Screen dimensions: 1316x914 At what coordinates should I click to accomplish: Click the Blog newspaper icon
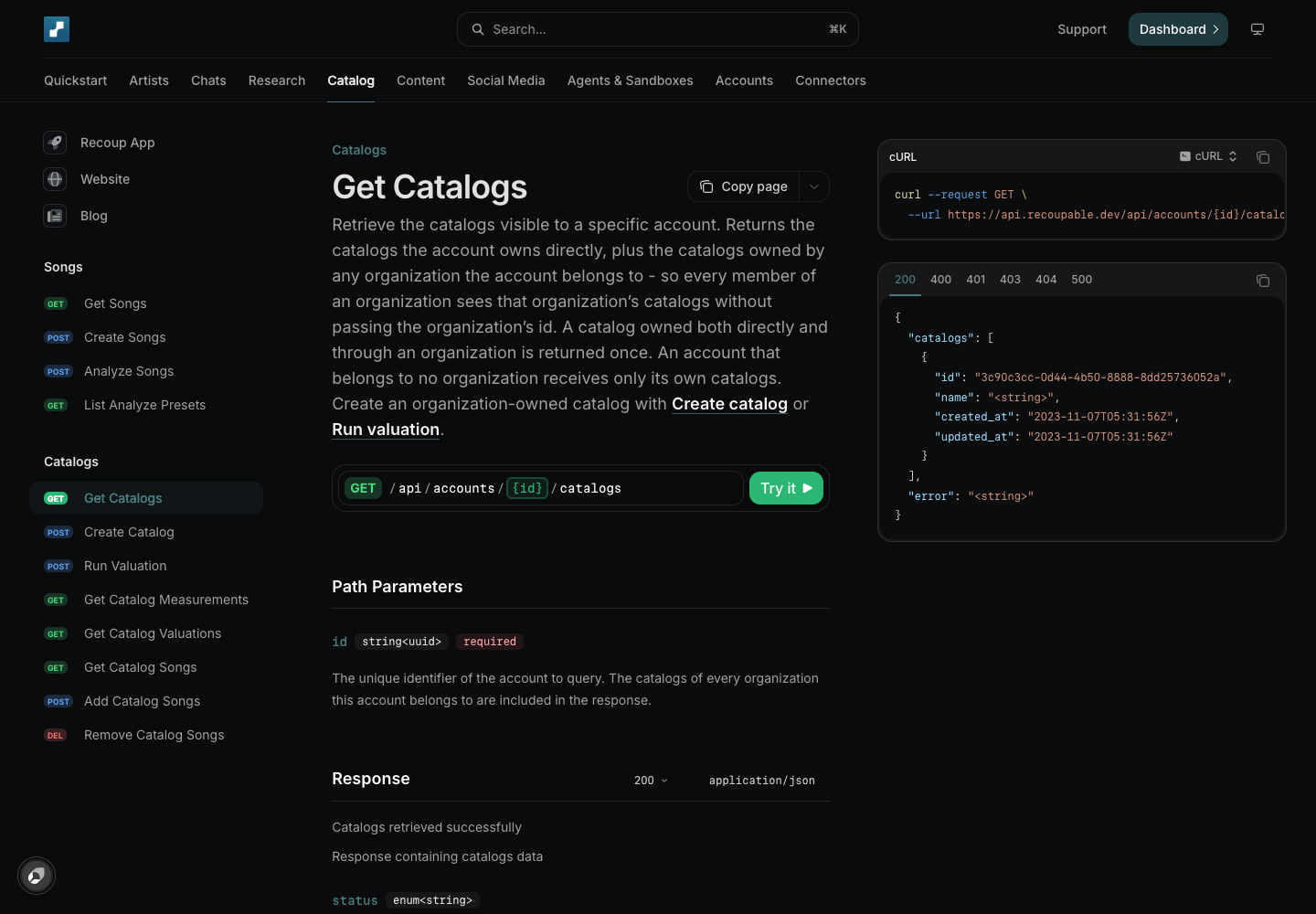coord(55,216)
